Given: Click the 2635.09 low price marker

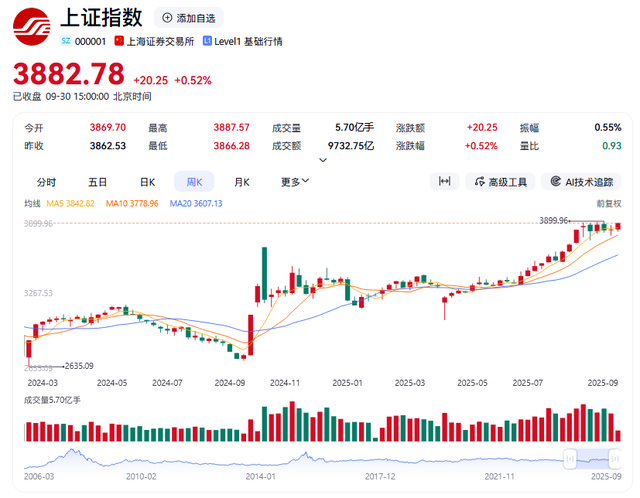Looking at the screenshot, I should point(79,366).
